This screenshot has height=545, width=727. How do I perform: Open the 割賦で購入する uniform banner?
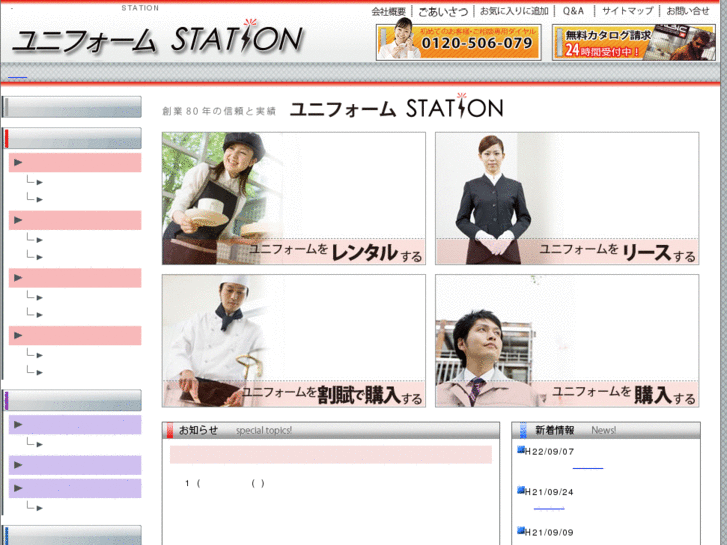pyautogui.click(x=293, y=341)
